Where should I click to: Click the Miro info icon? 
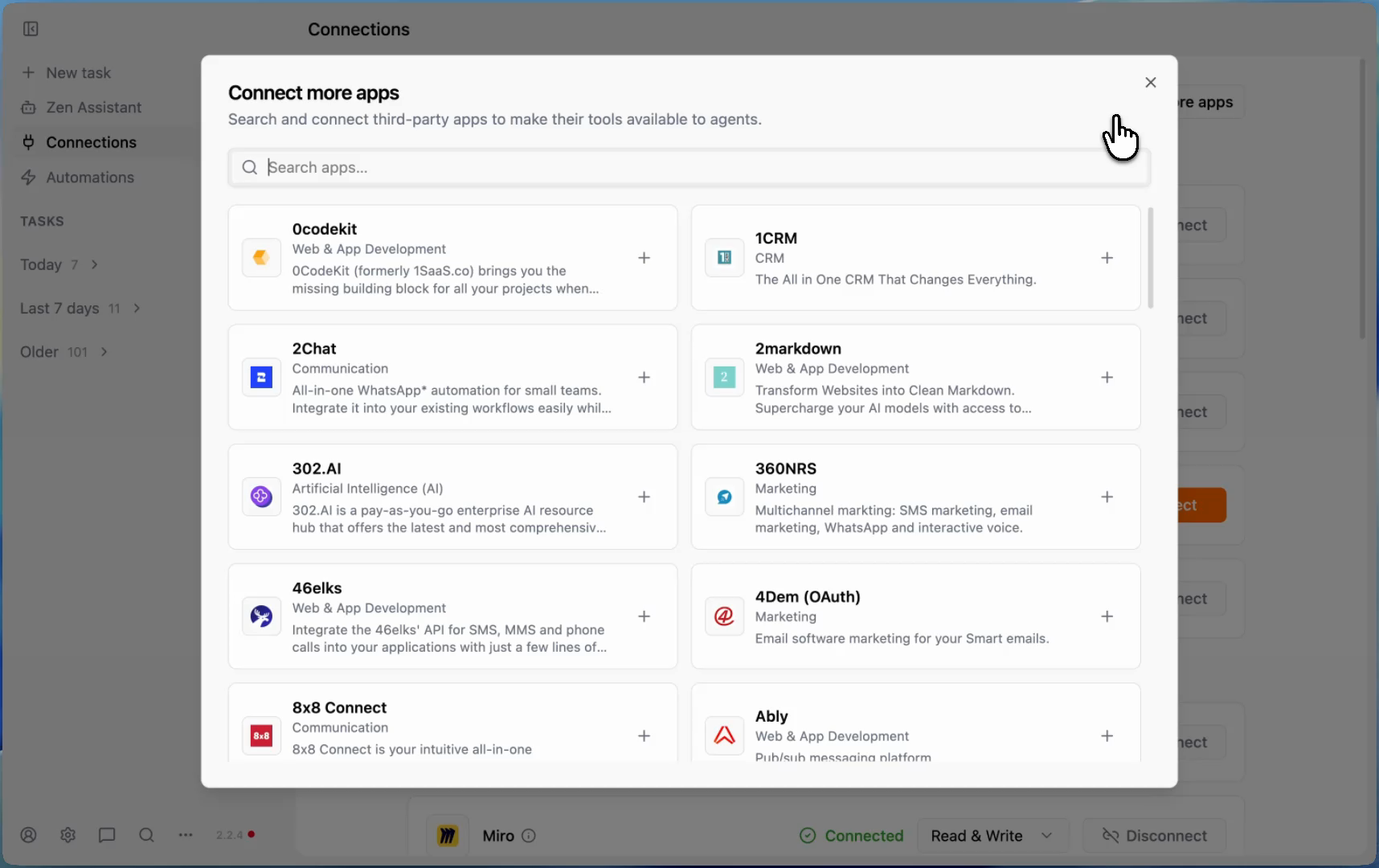[529, 836]
